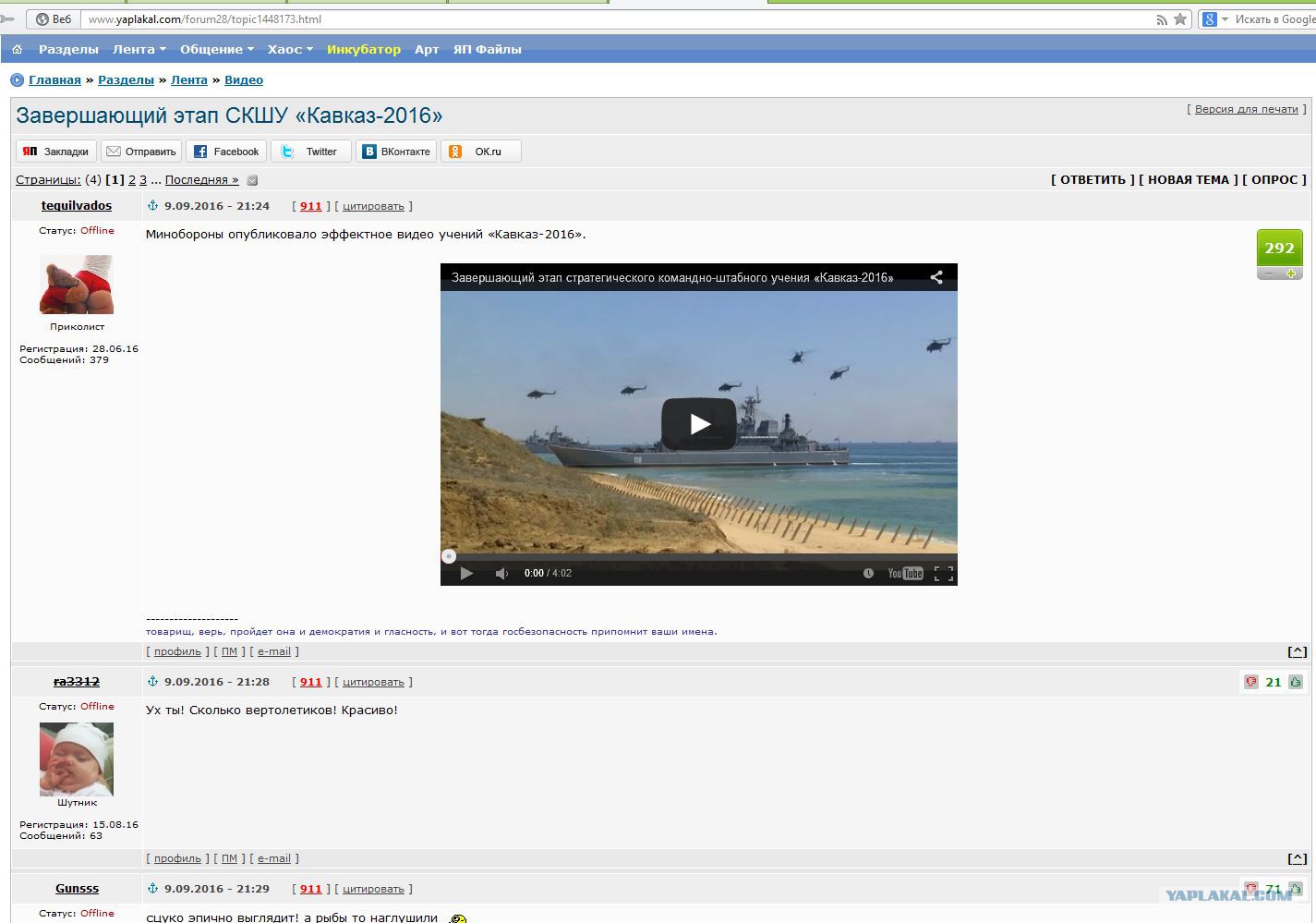Screen dimensions: 1316x923
Task: Click tequilvados avatar image
Action: 77,285
